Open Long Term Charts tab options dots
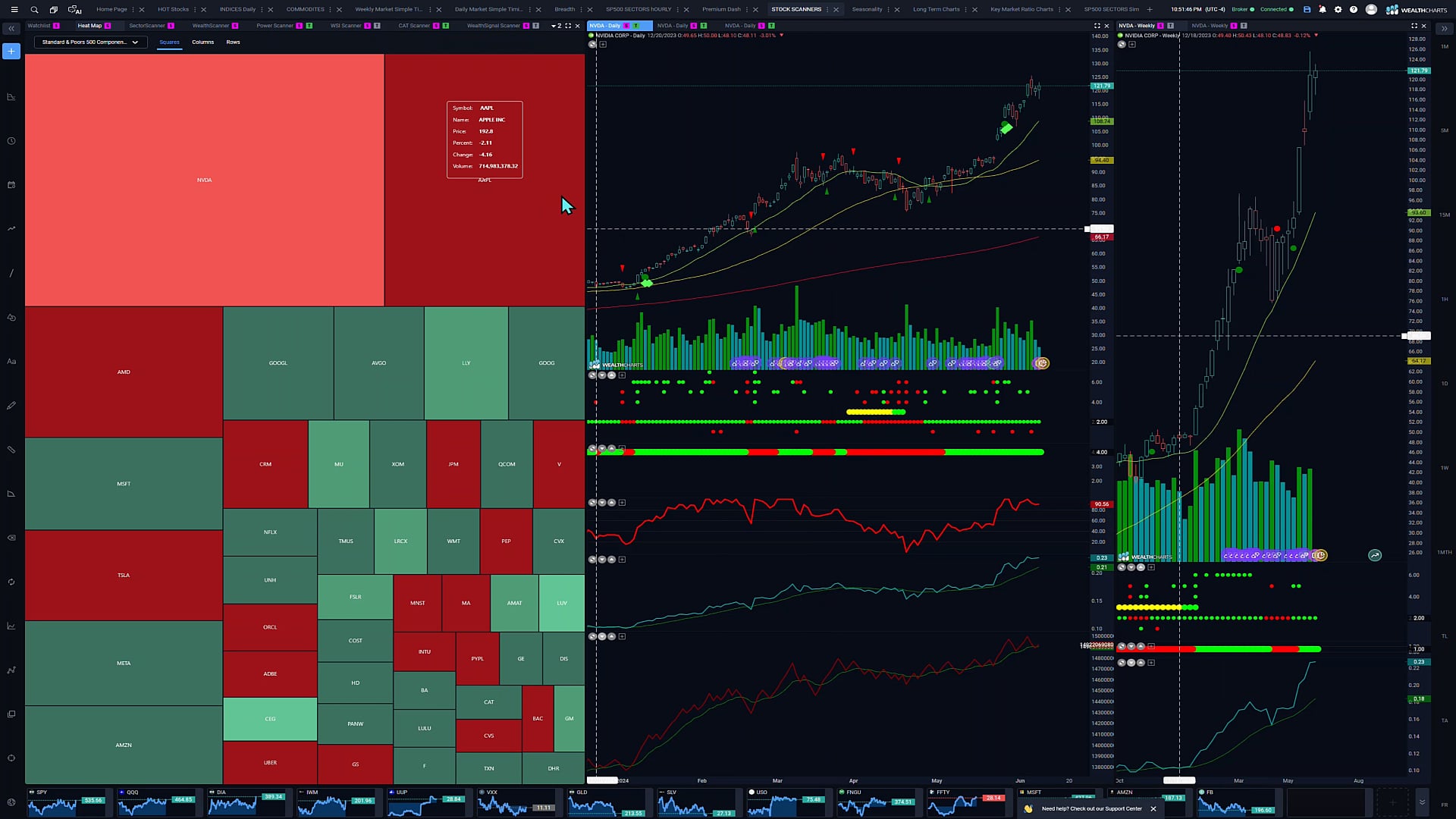The height and width of the screenshot is (819, 1456). tap(967, 10)
